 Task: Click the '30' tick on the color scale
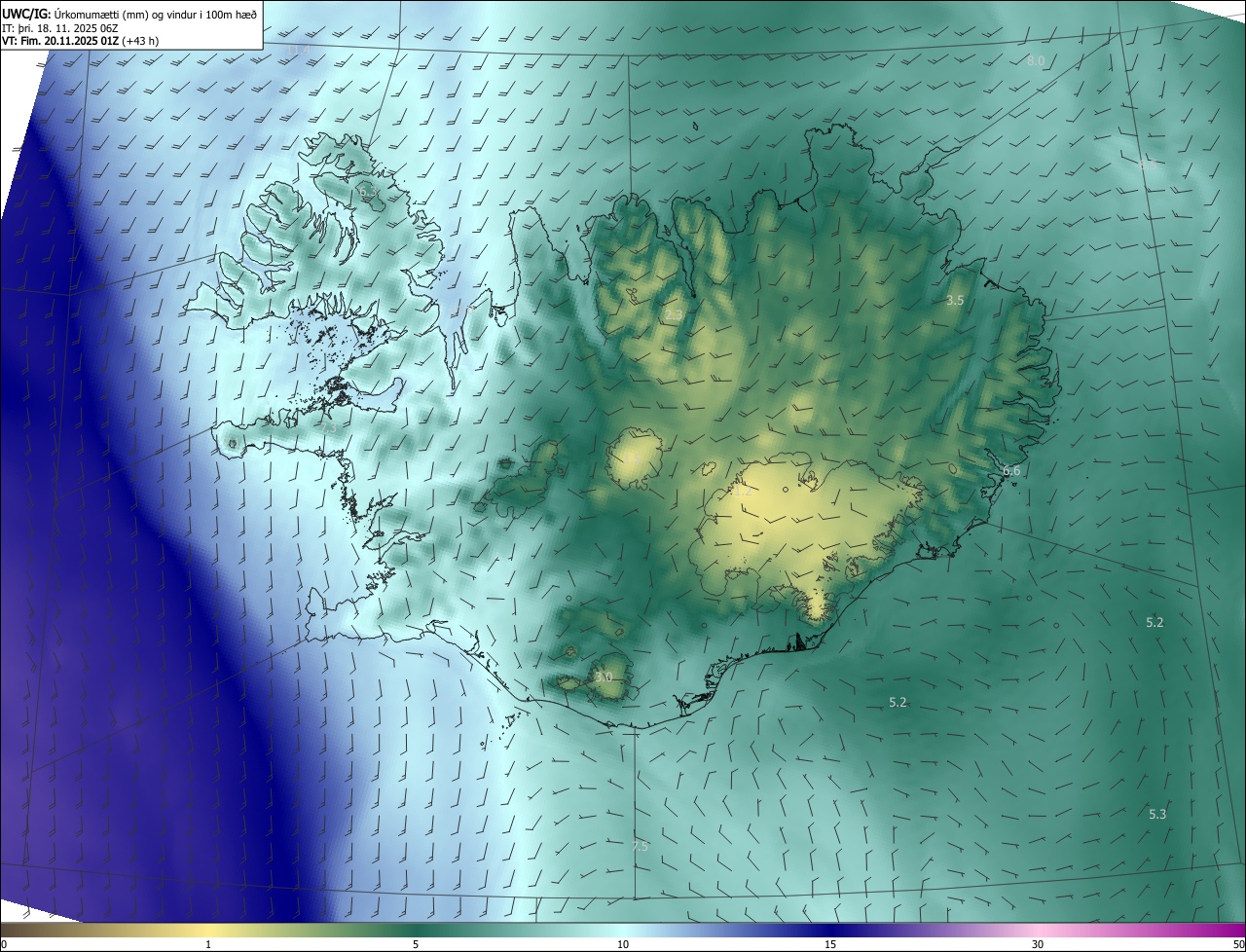pyautogui.click(x=1038, y=944)
